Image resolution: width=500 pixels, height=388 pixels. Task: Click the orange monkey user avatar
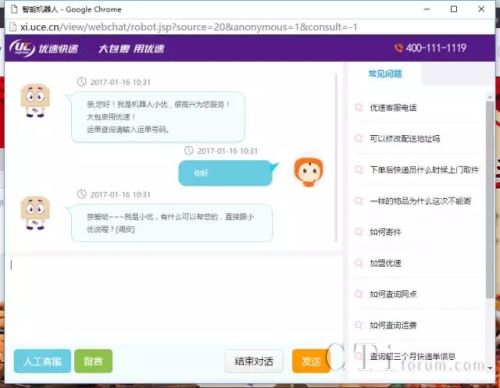point(308,172)
